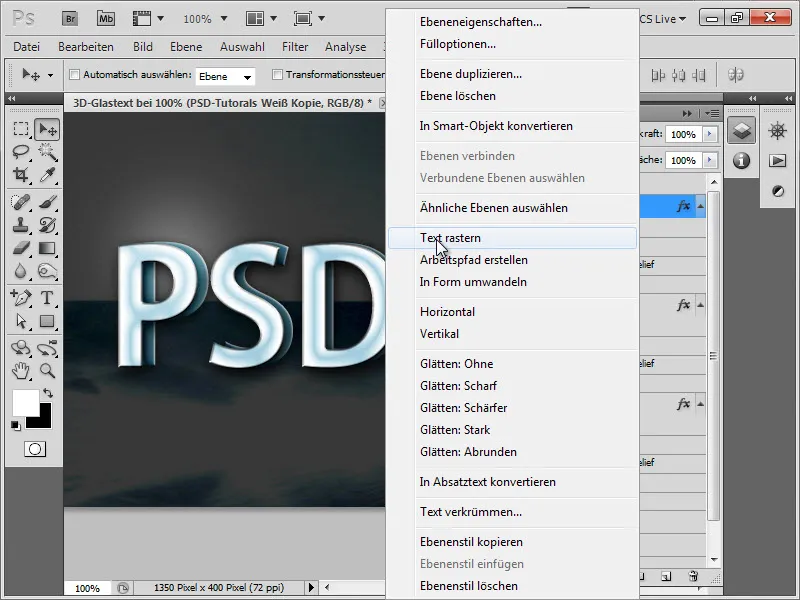This screenshot has height=600, width=800.
Task: Open the Layers panel icon in the dock
Action: (741, 131)
